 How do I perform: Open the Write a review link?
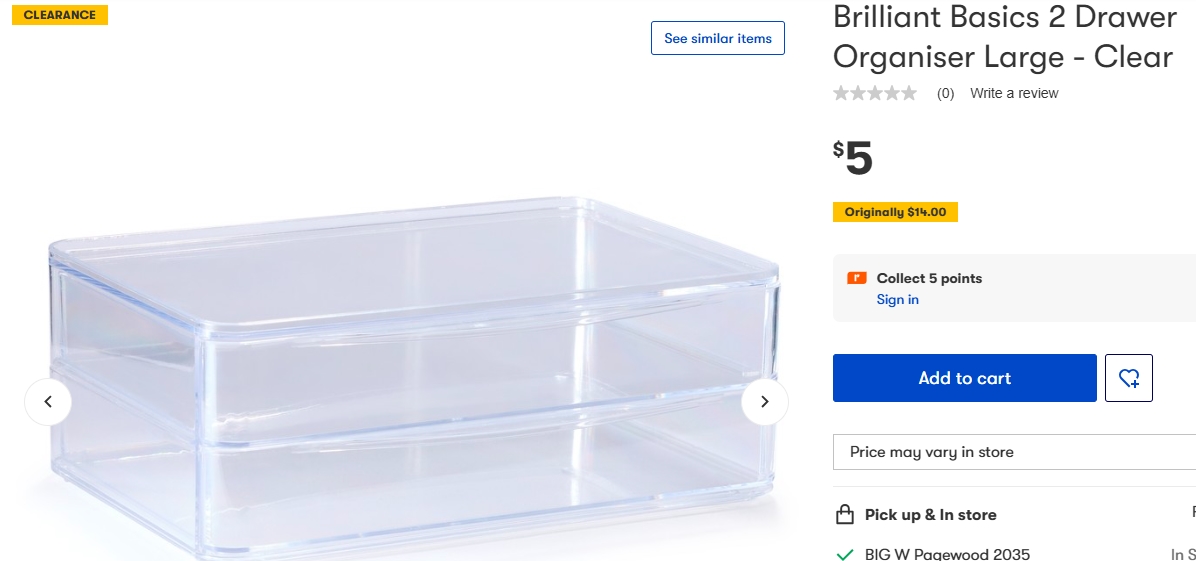click(x=1014, y=93)
